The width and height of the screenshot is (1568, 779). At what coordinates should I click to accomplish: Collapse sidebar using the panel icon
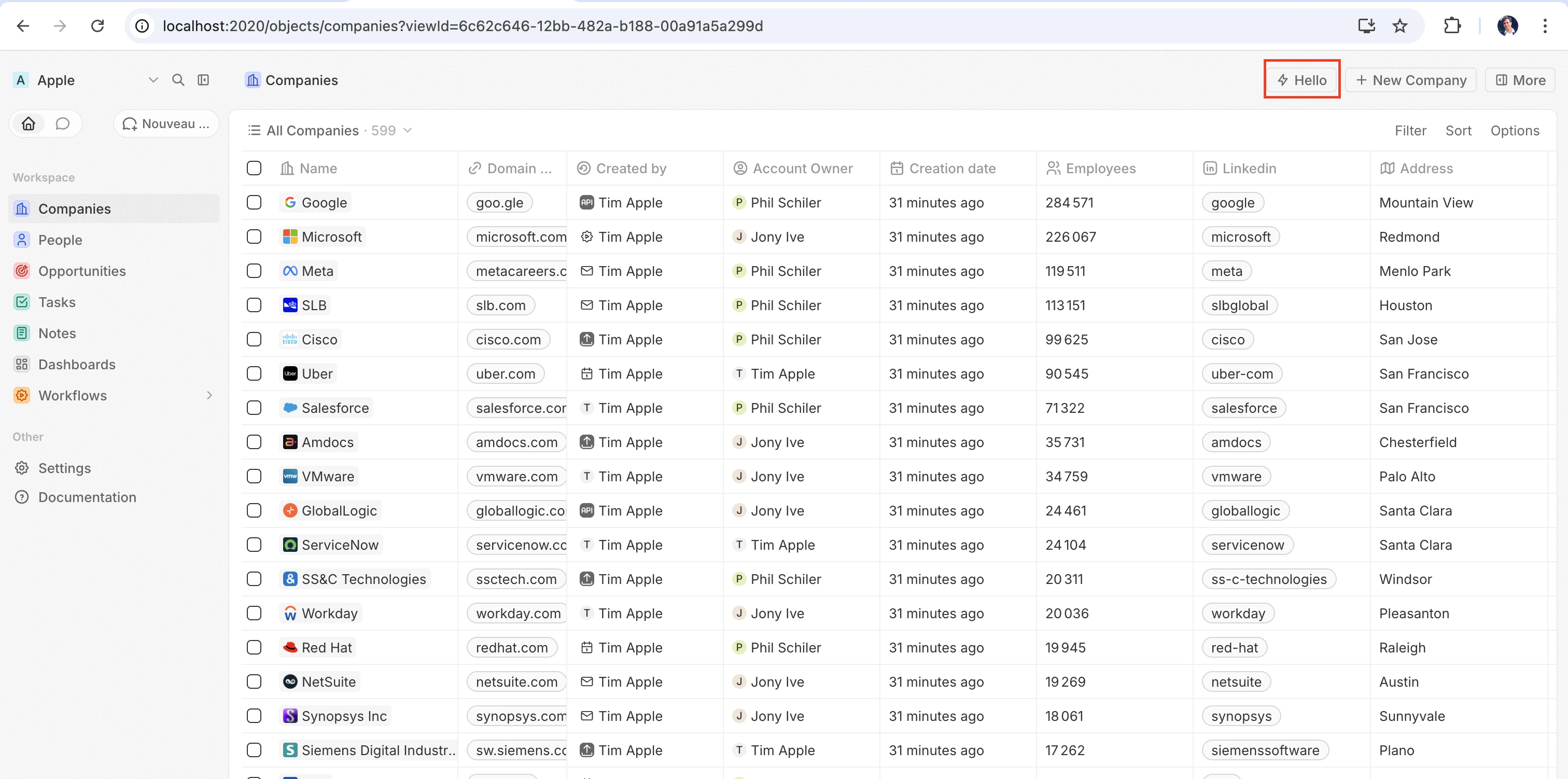click(x=203, y=80)
